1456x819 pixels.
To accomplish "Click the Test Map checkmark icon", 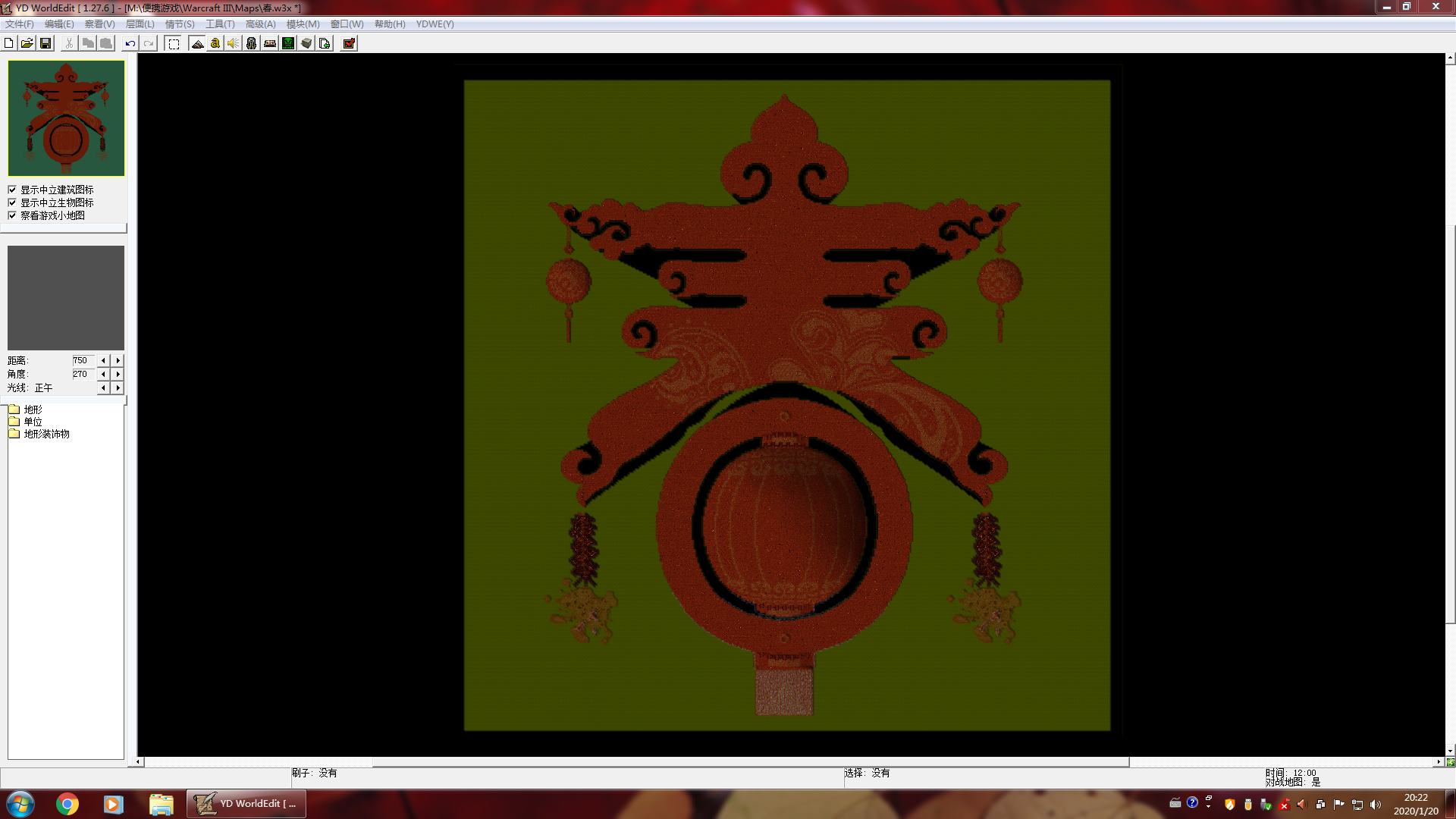I will (349, 43).
